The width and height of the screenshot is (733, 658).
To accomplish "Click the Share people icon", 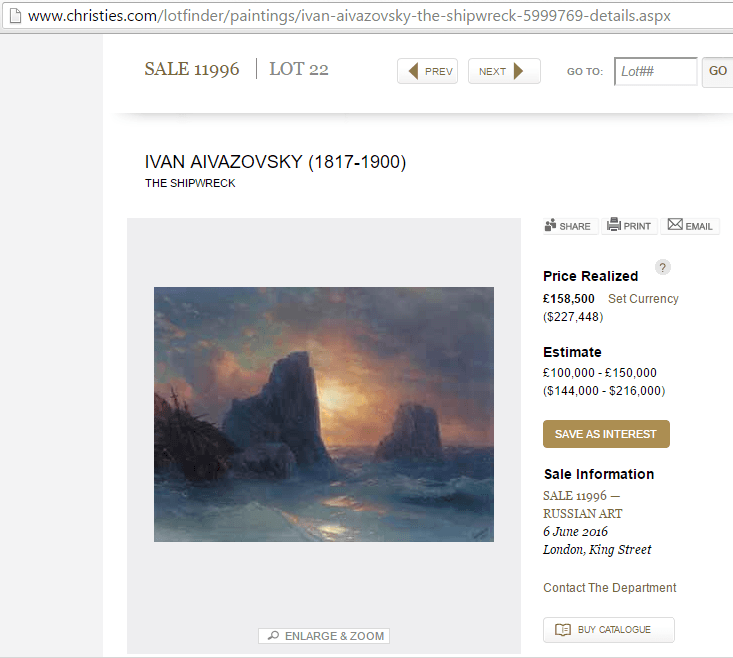I will tap(550, 225).
